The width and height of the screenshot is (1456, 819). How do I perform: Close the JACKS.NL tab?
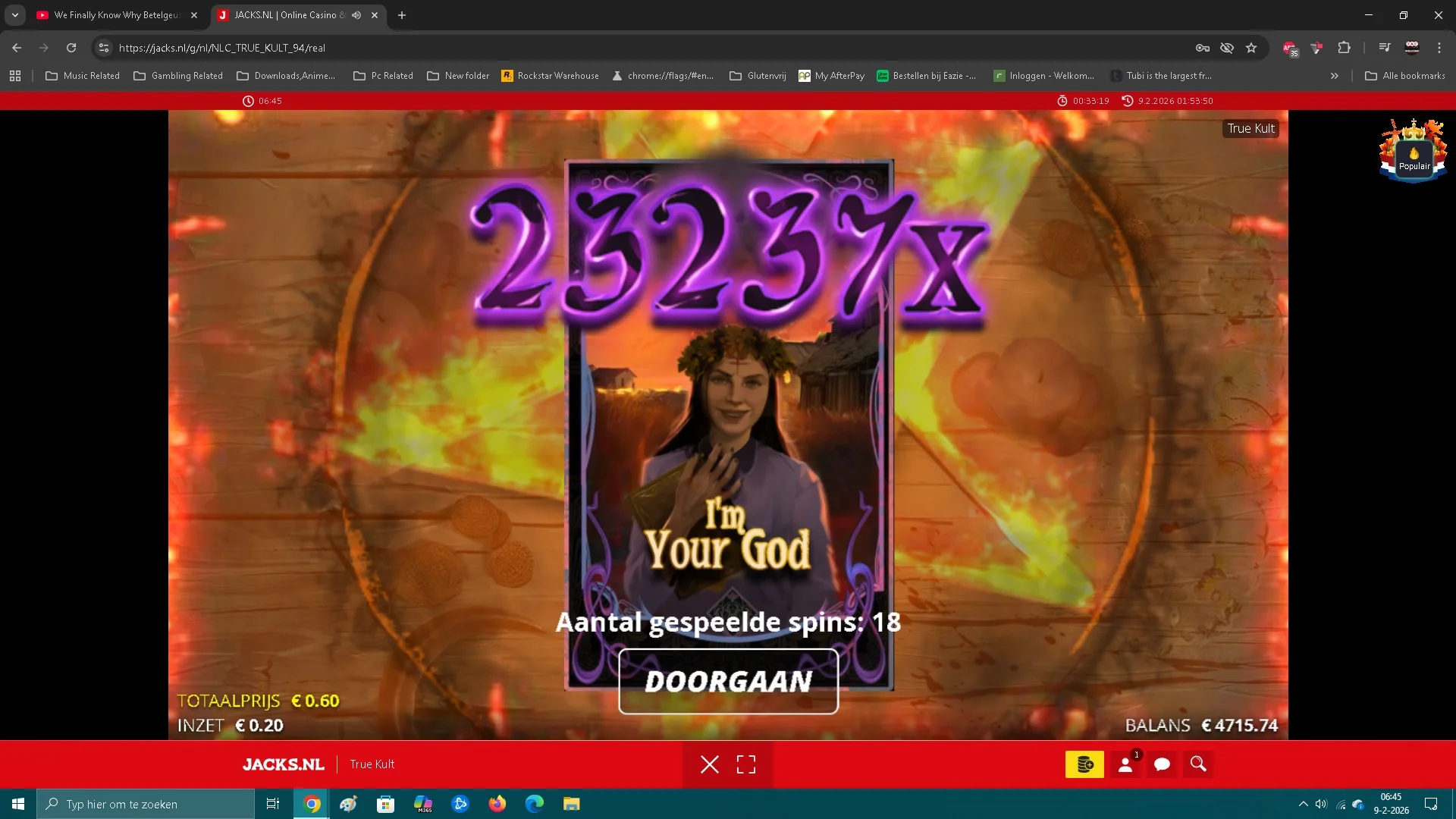click(x=375, y=15)
